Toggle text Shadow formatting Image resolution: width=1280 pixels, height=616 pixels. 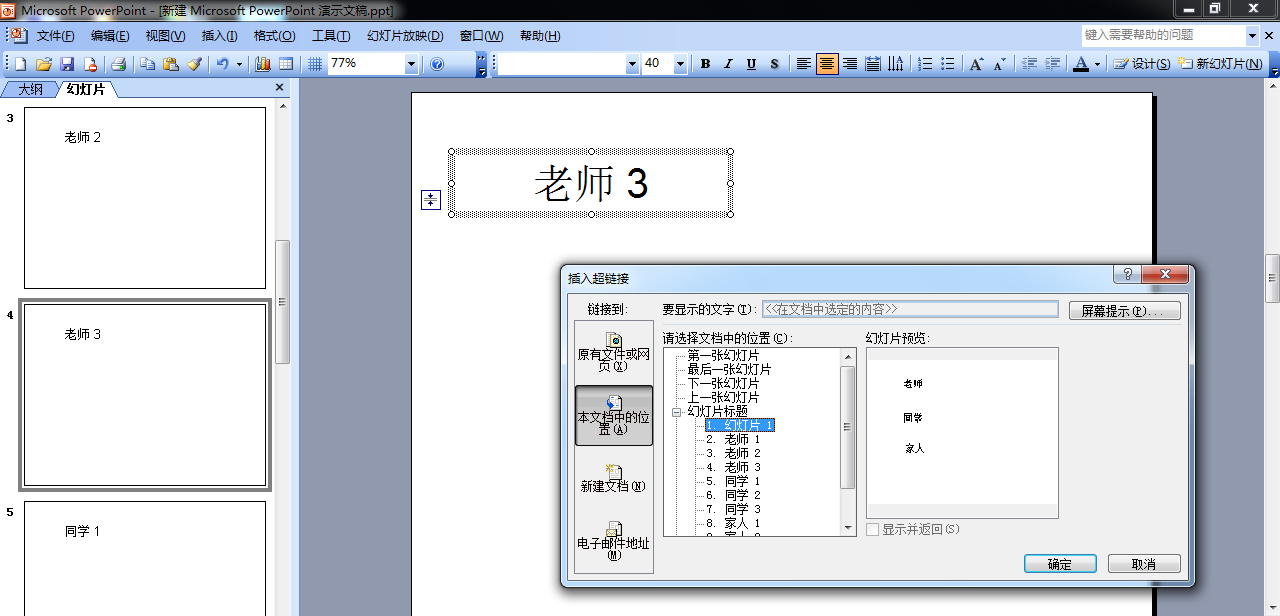pos(775,64)
